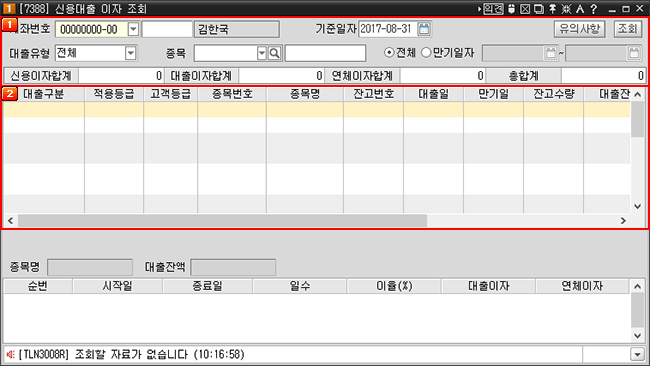This screenshot has width=650, height=366.
Task: Click the pushpin icon in title bar
Action: 553,9
